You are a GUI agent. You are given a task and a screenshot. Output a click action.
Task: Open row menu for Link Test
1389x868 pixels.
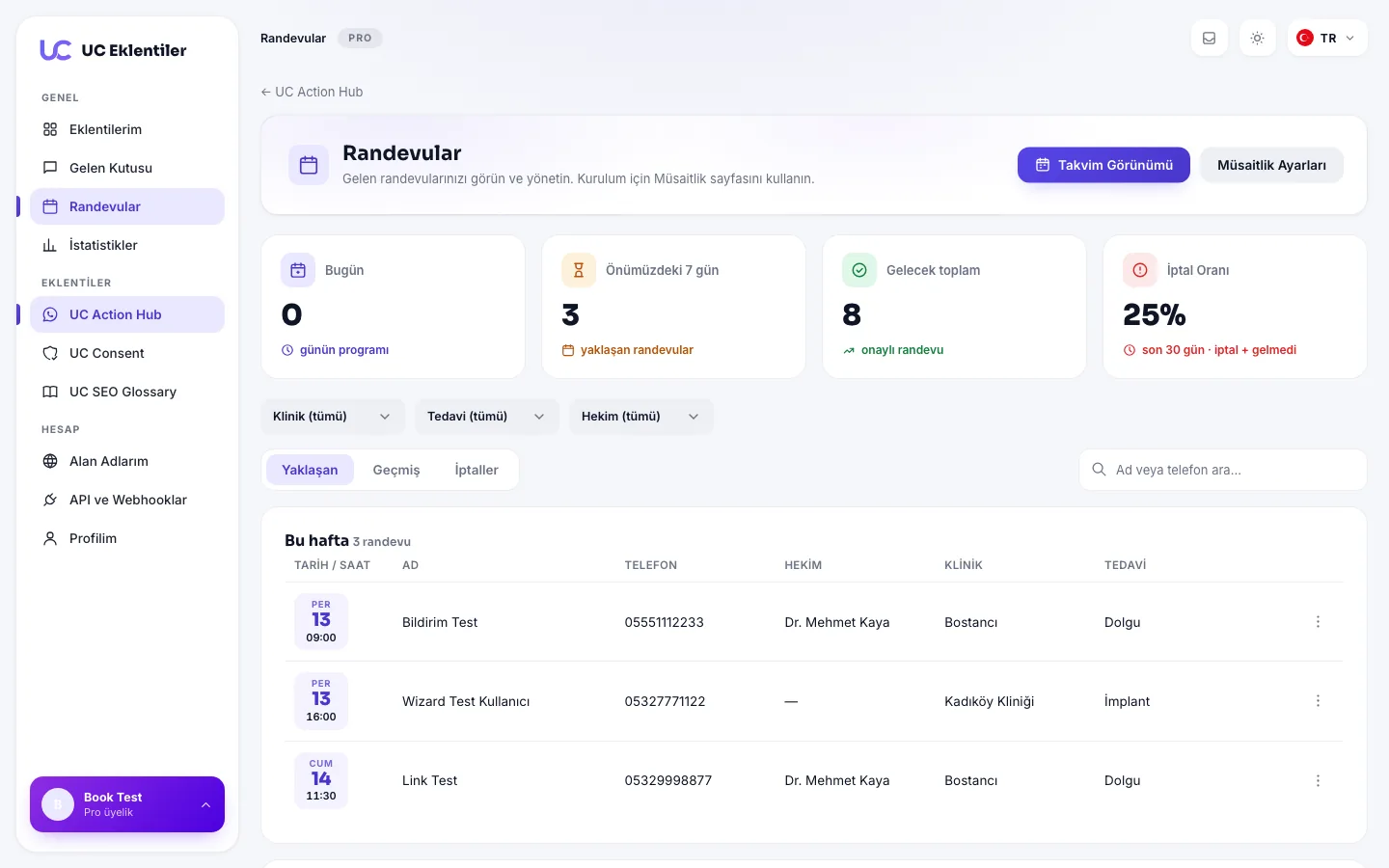coord(1318,780)
